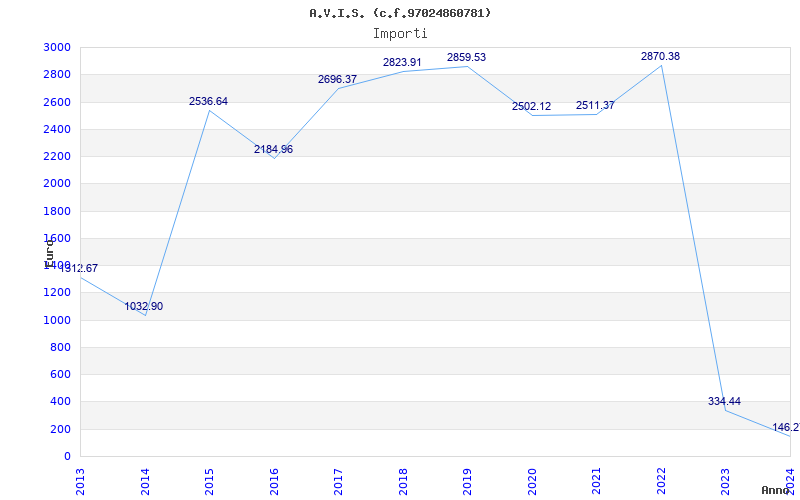This screenshot has width=800, height=500.
Task: Click the 2014 x-axis label
Action: 145,481
